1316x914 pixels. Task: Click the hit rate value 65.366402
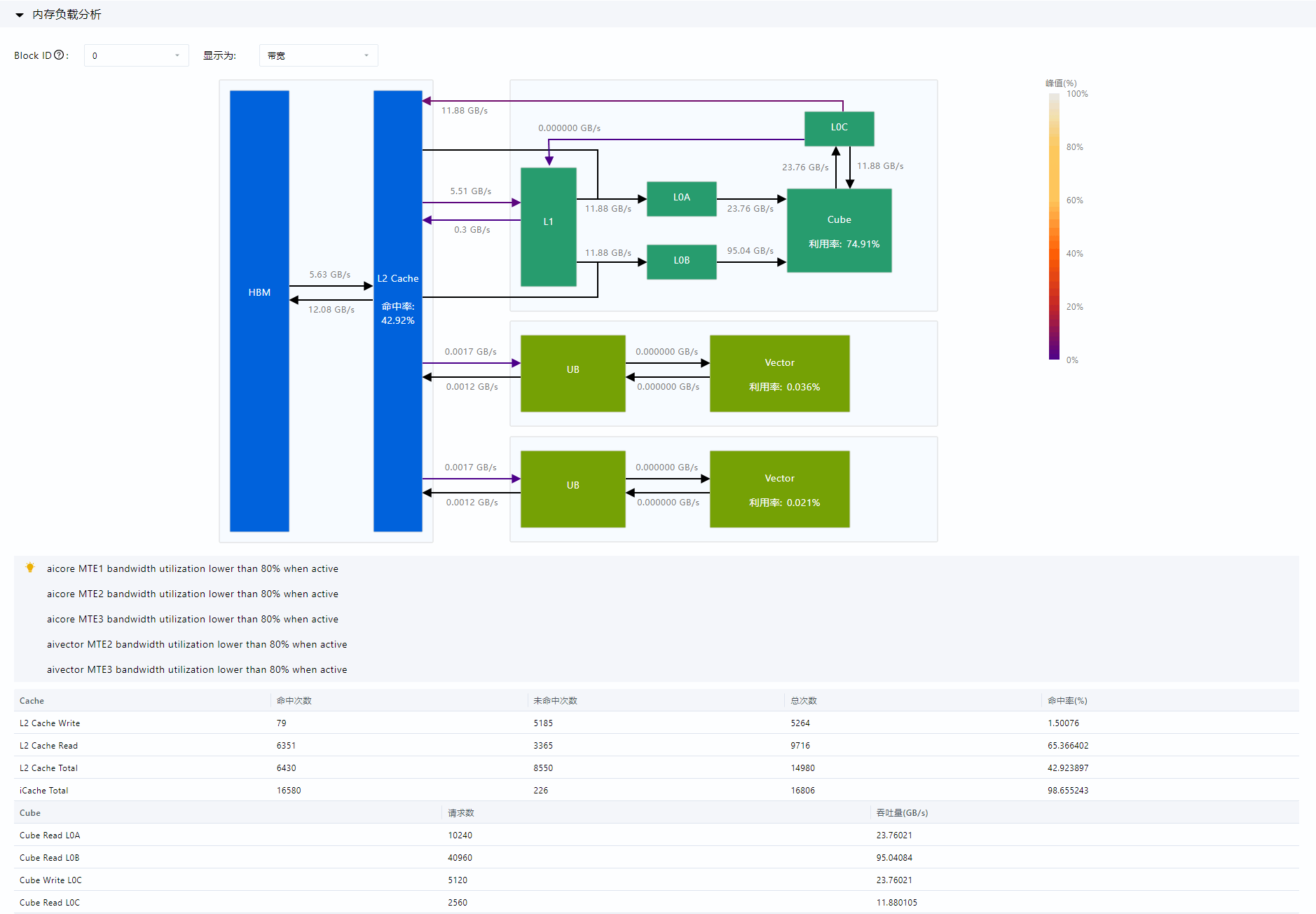1068,745
